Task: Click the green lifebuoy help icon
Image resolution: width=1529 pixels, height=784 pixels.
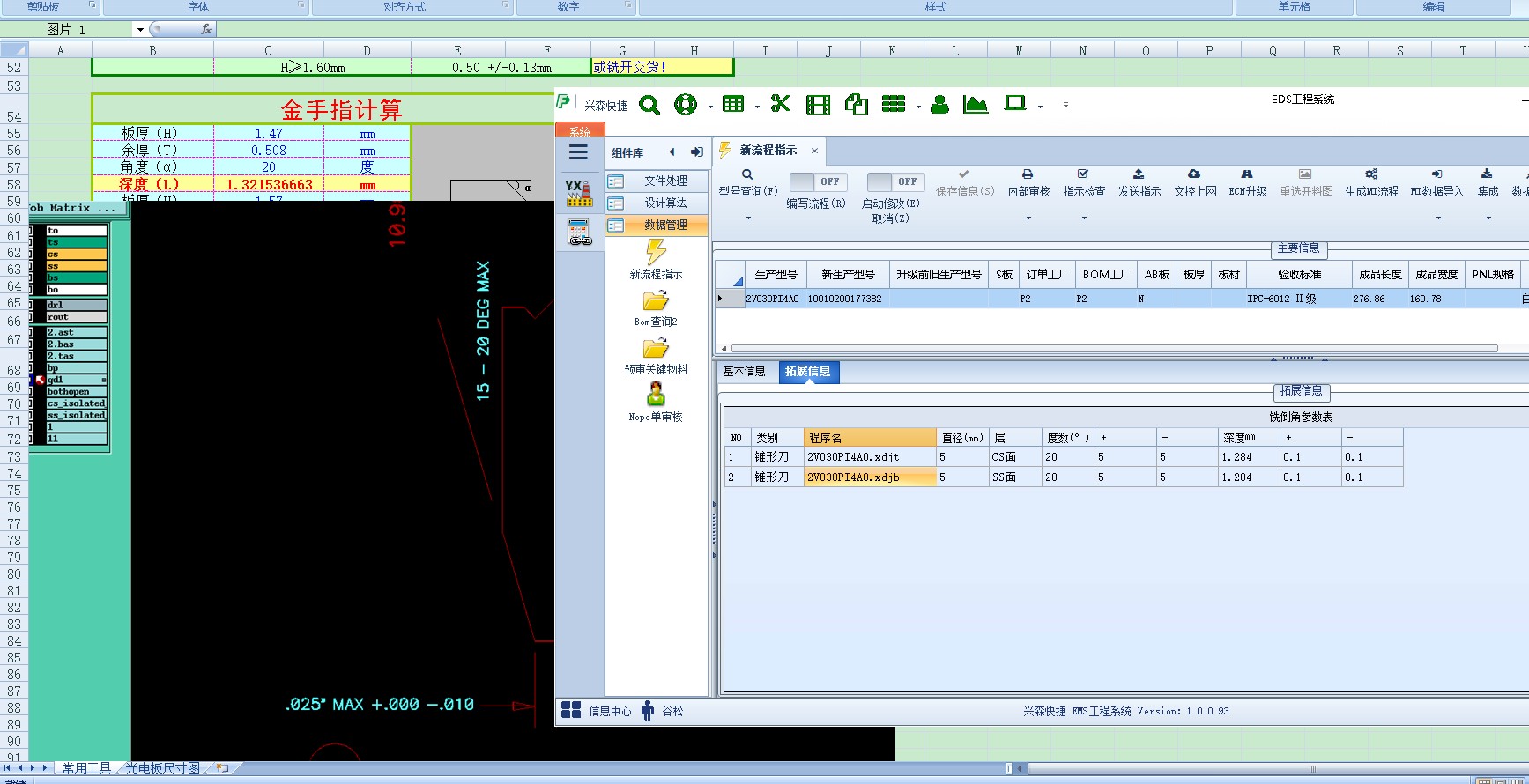Action: tap(686, 105)
